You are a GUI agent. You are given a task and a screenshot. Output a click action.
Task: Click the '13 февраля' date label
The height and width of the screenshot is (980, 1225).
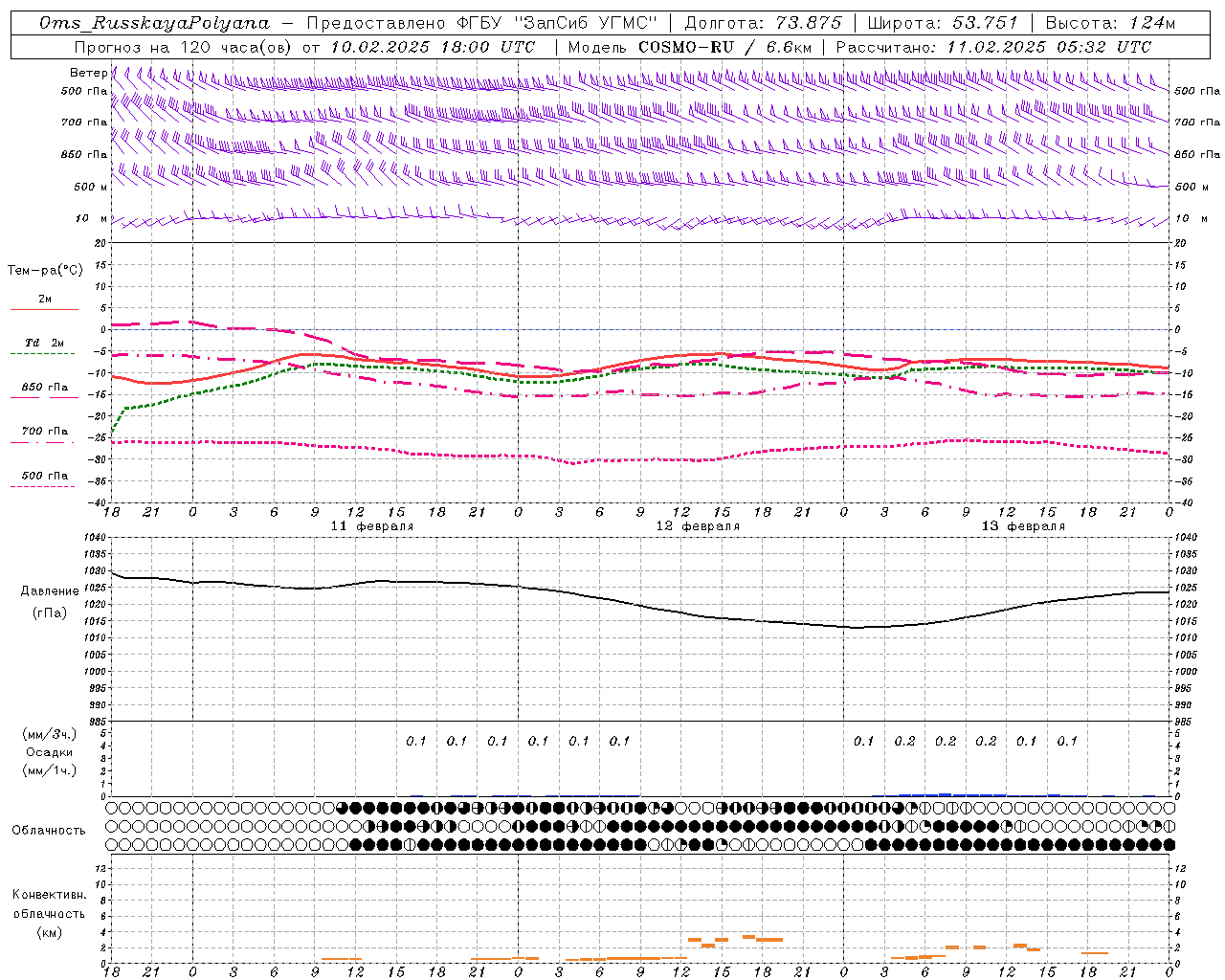(1023, 526)
